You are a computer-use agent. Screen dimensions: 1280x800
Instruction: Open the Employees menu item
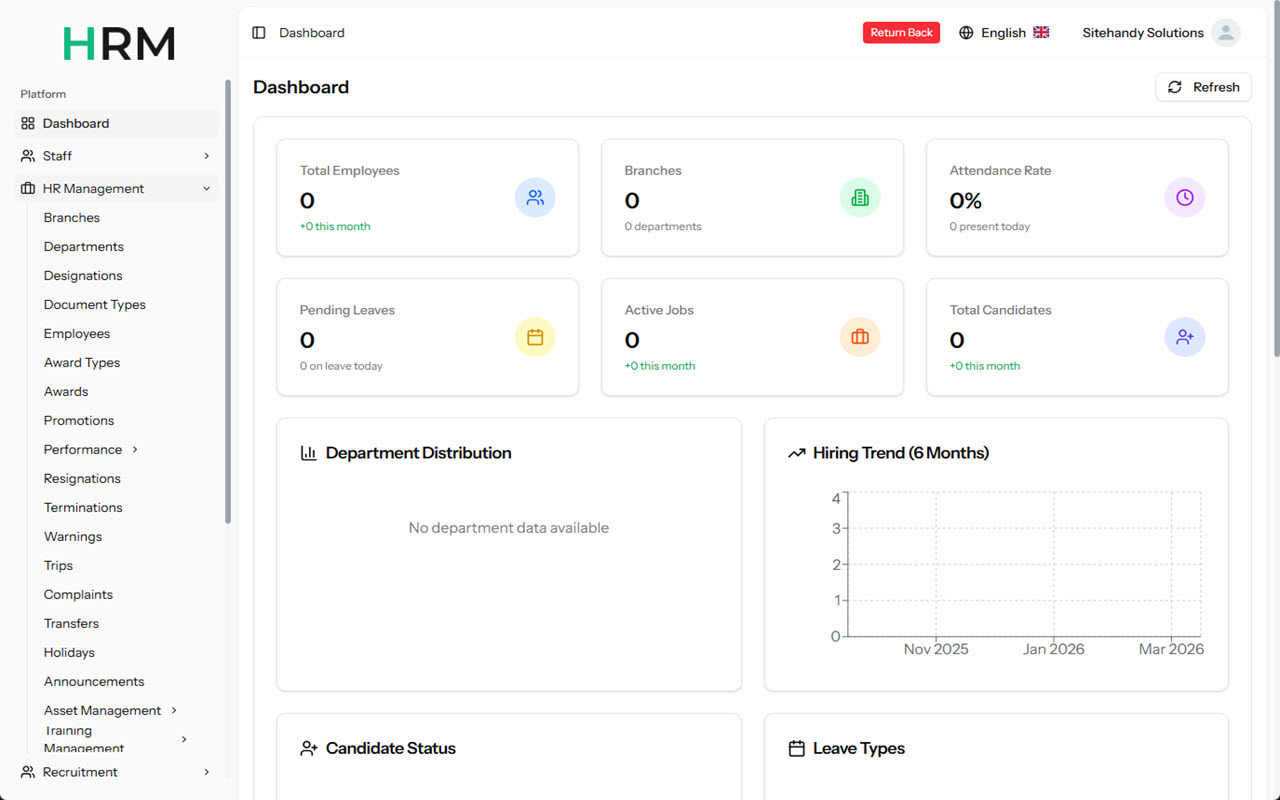[x=77, y=334]
